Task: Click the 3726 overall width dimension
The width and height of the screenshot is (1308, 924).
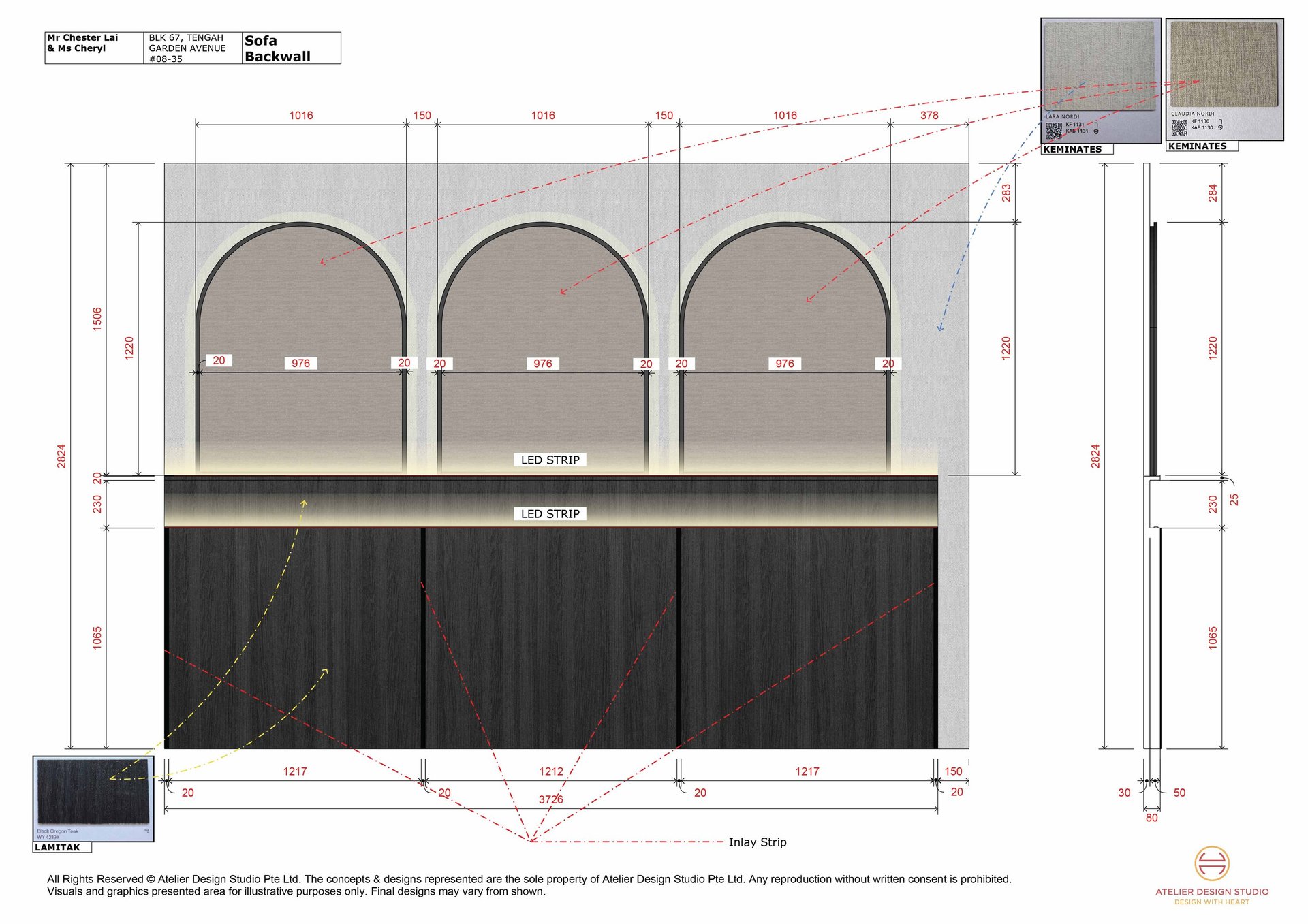Action: click(x=550, y=799)
